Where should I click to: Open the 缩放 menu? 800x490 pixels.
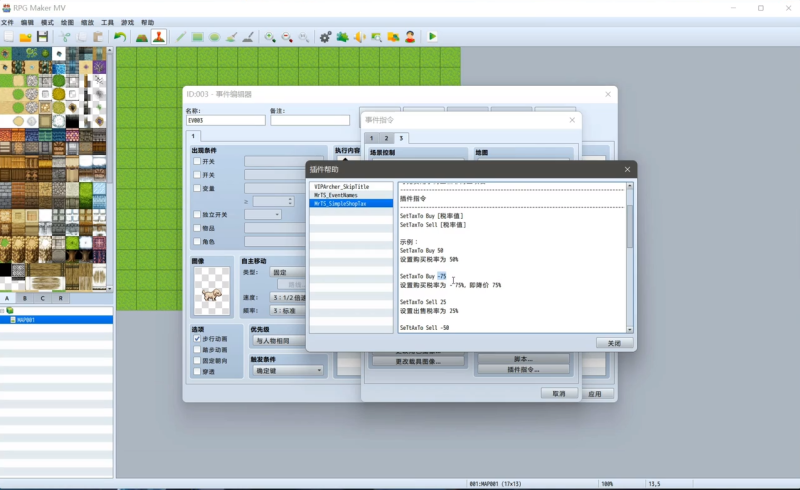coord(87,22)
